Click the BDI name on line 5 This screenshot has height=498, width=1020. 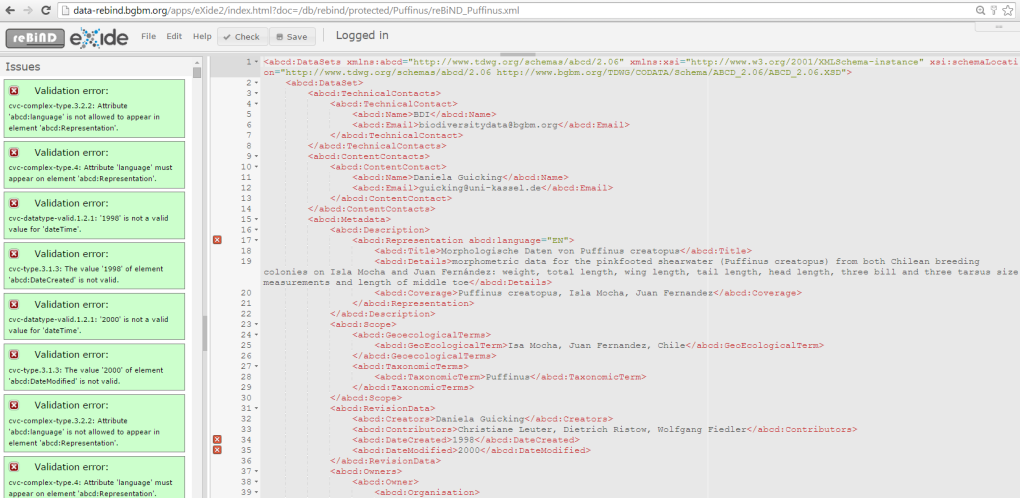[421, 114]
